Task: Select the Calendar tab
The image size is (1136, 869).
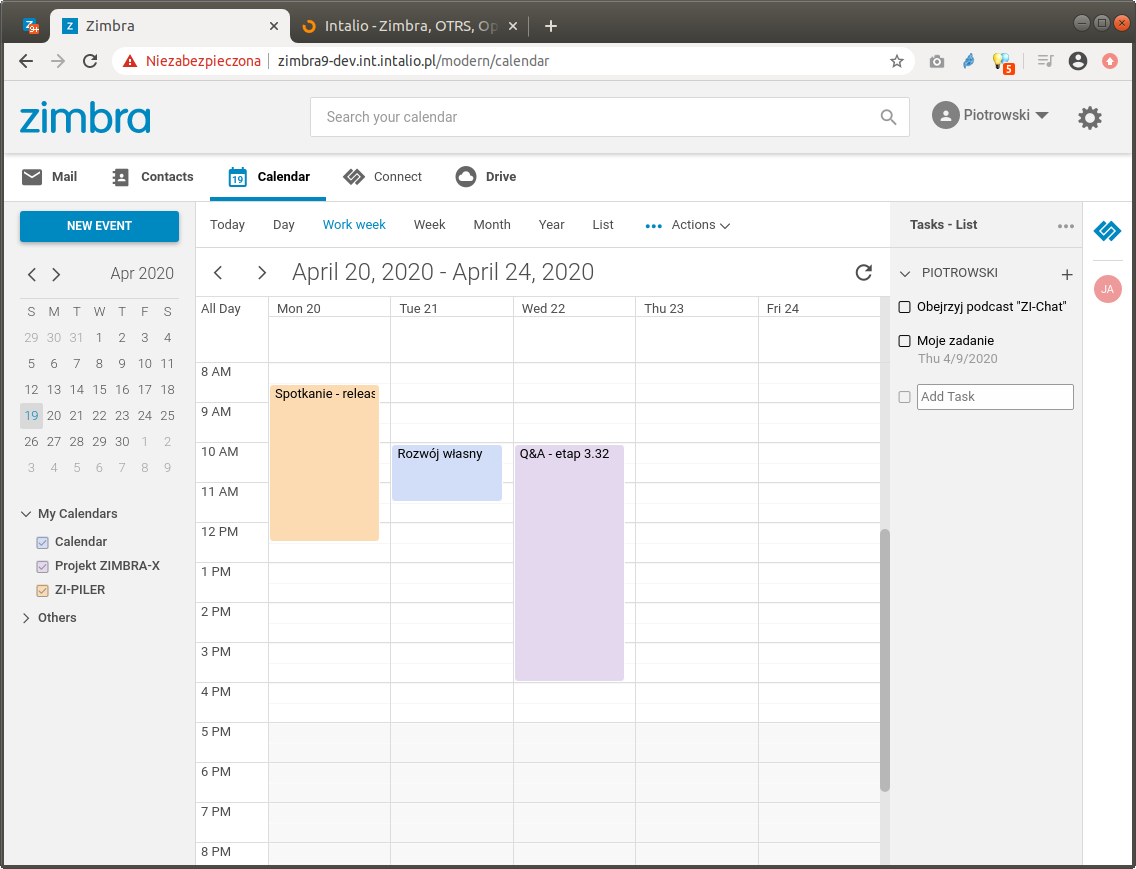Action: [x=268, y=177]
